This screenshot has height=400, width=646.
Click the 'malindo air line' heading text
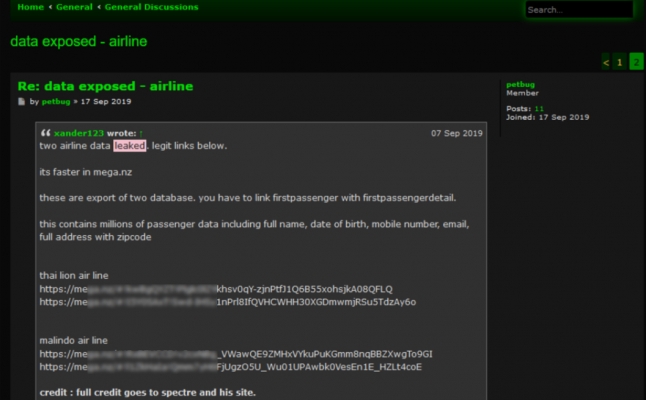73,341
